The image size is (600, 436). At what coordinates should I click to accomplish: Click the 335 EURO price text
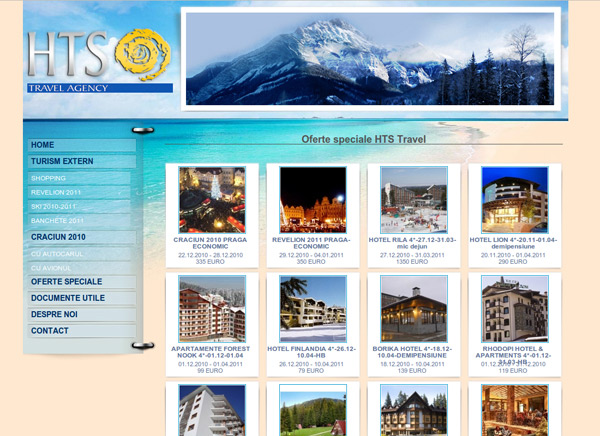(210, 262)
